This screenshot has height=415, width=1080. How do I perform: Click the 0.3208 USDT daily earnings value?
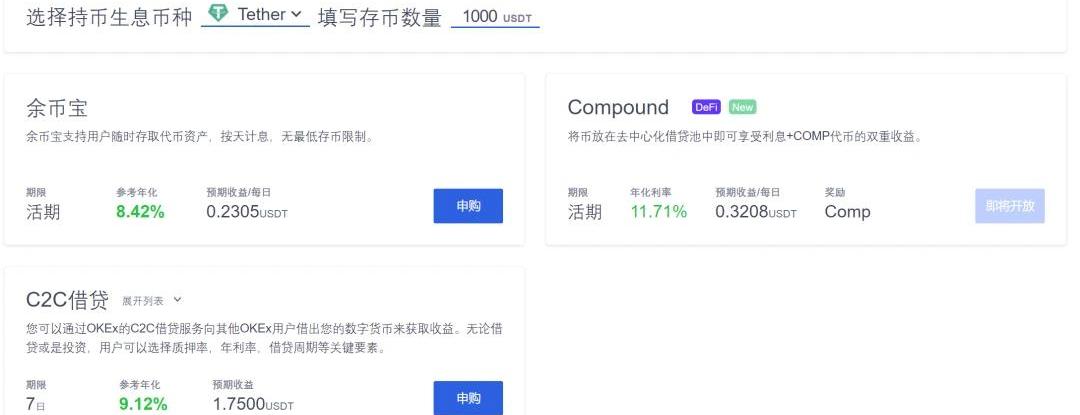coord(756,211)
